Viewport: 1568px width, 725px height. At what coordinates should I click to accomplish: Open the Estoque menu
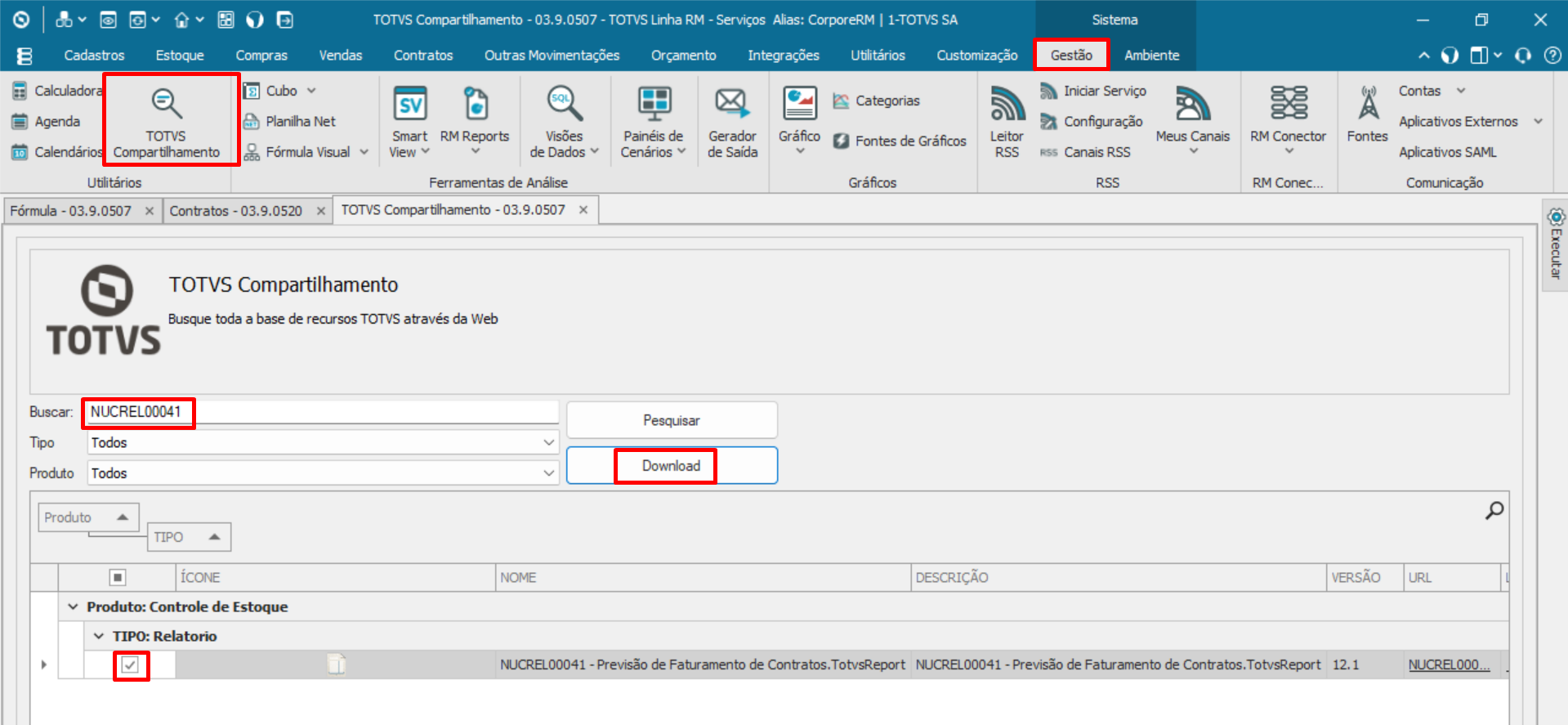click(180, 56)
